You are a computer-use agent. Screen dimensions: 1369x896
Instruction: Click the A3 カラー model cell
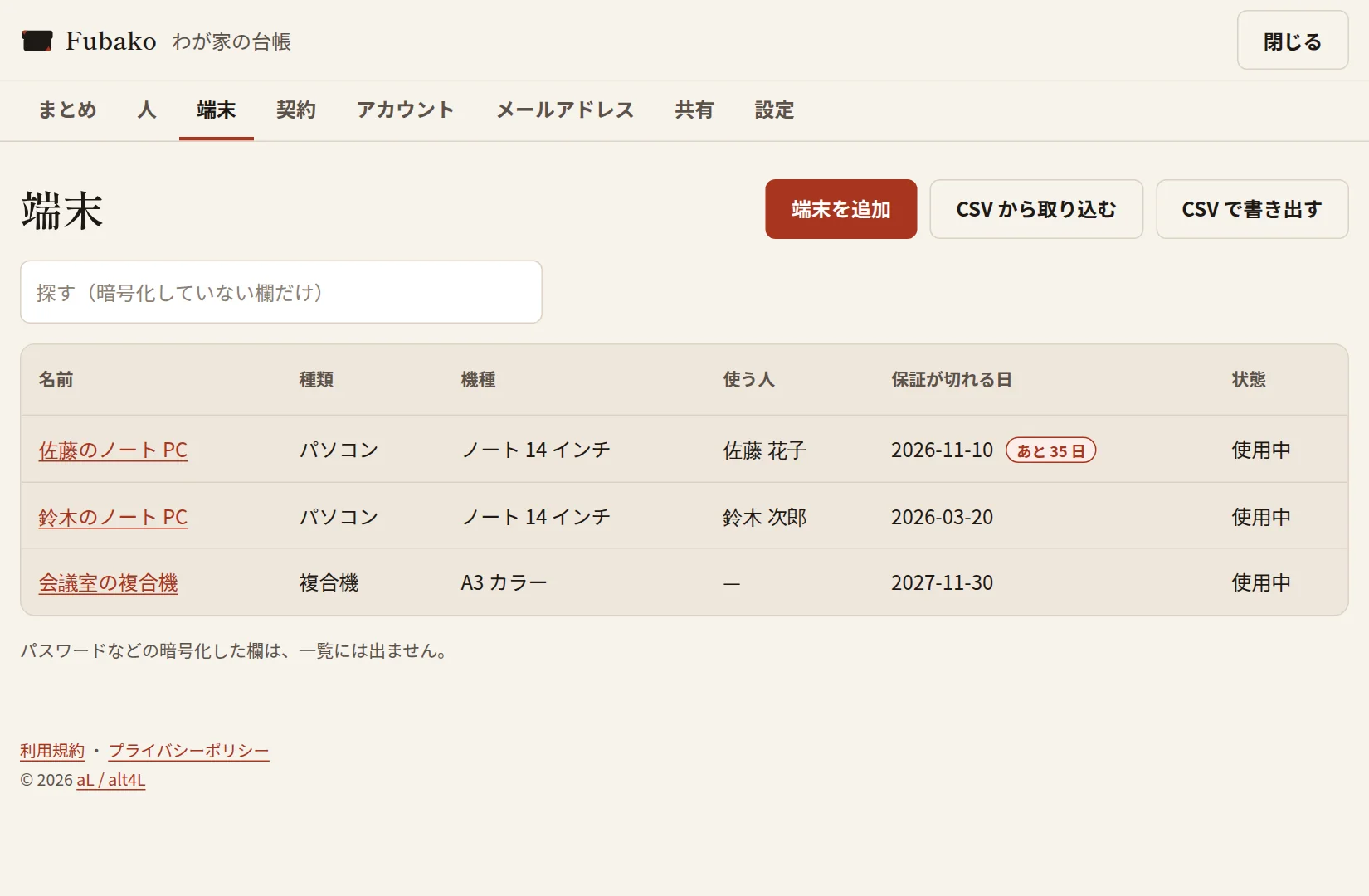(x=504, y=582)
